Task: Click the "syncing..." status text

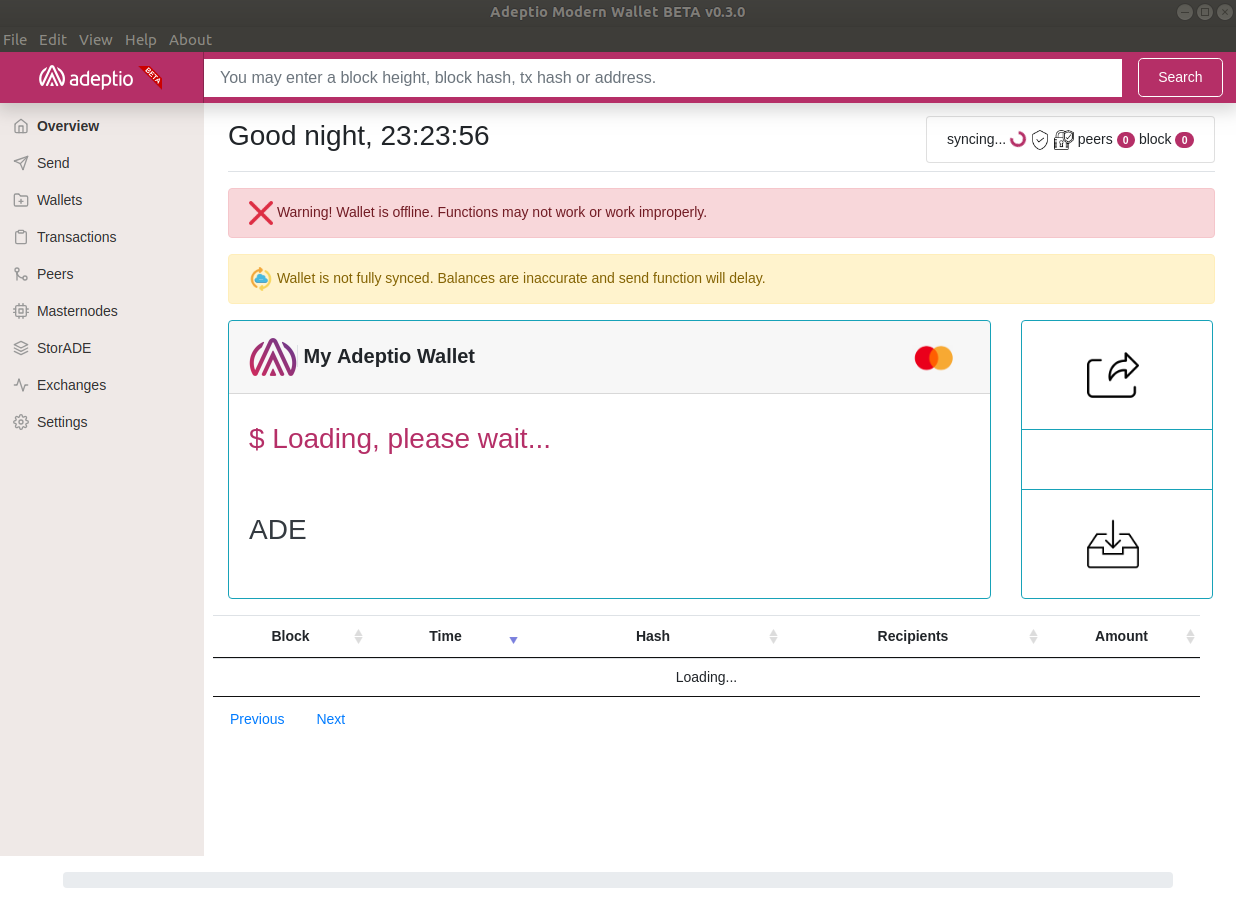Action: pyautogui.click(x=976, y=139)
